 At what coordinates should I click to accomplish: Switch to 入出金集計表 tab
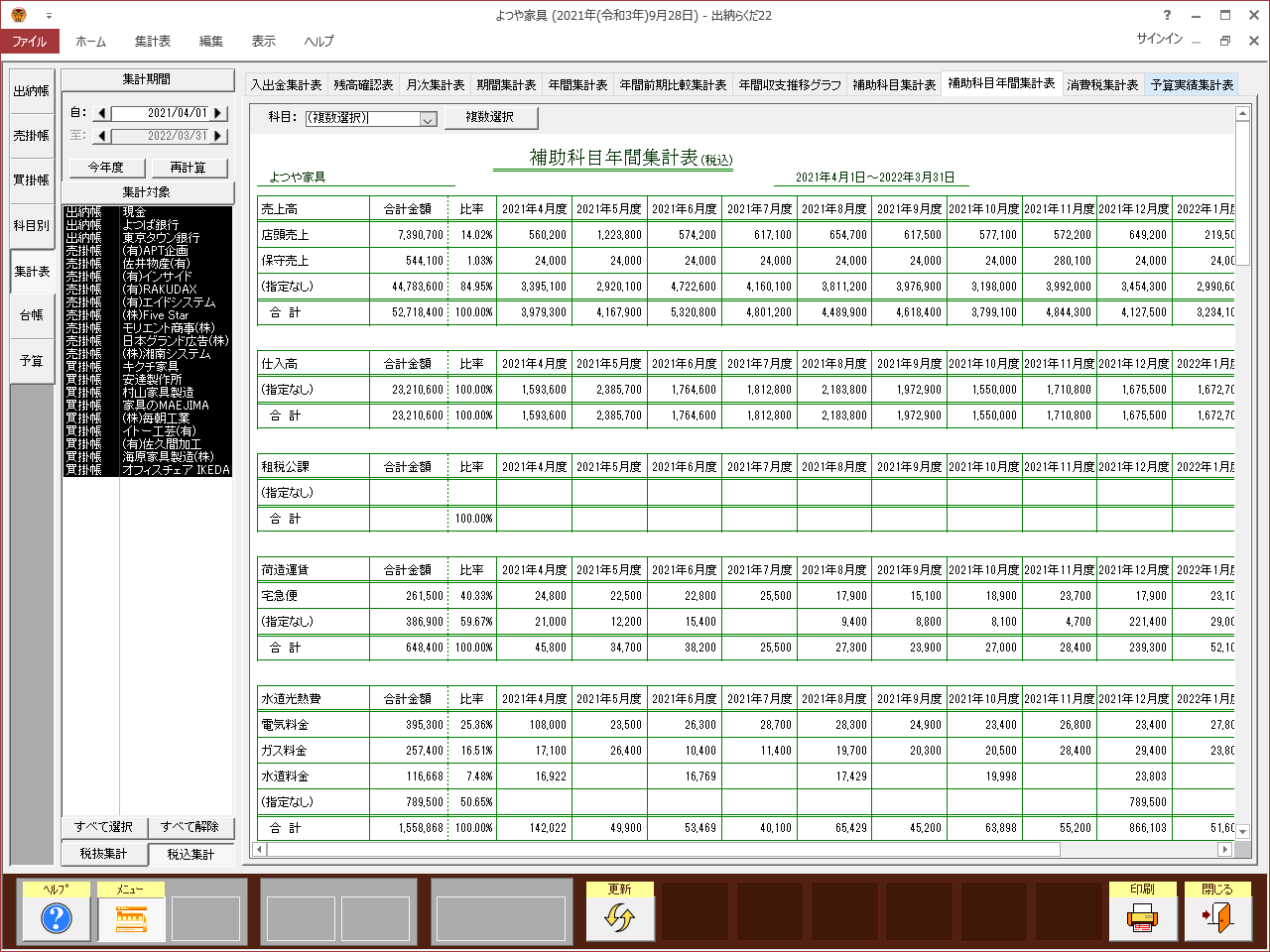coord(286,85)
